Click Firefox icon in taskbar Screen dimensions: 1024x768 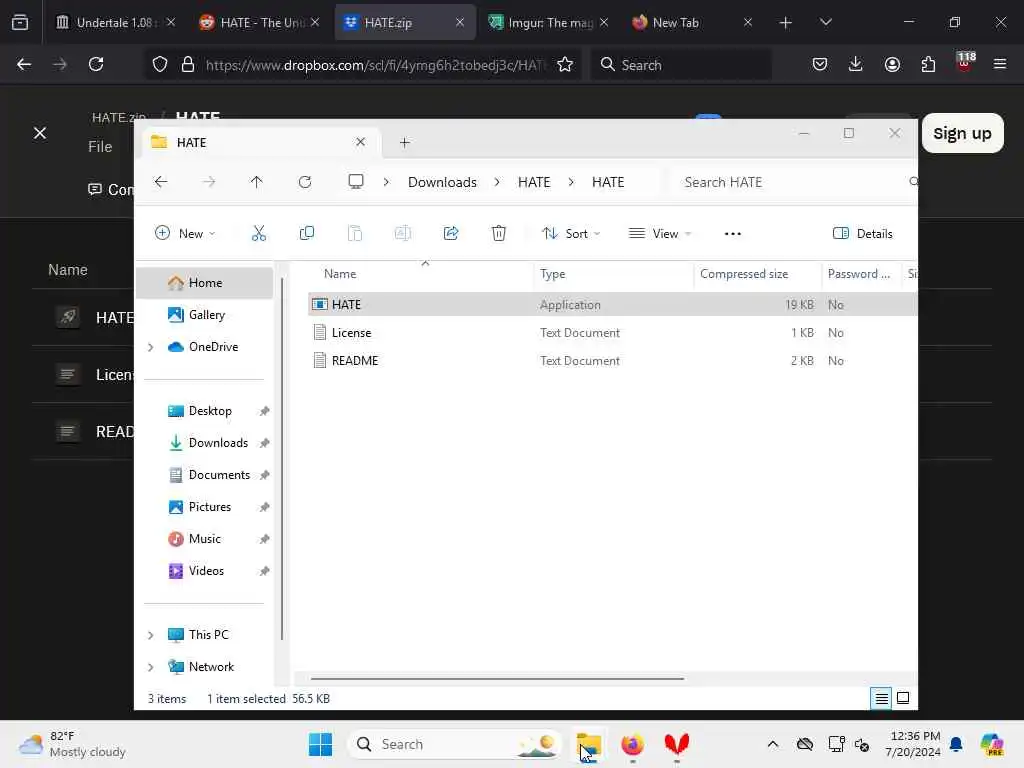click(x=632, y=744)
